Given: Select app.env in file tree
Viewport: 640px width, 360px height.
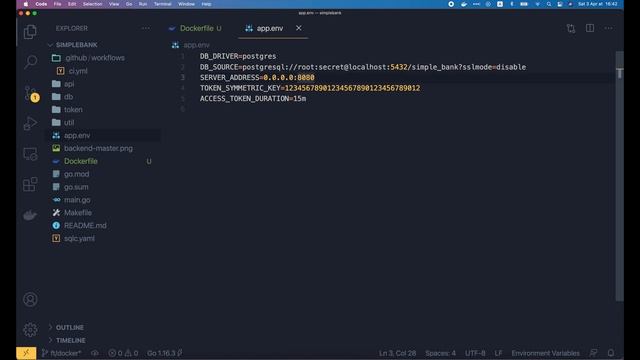Looking at the screenshot, I should [77, 136].
